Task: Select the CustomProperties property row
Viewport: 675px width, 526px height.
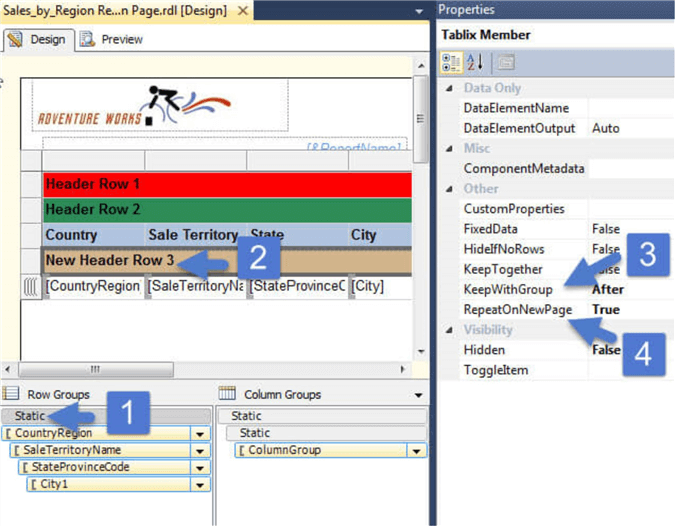Action: (567, 209)
